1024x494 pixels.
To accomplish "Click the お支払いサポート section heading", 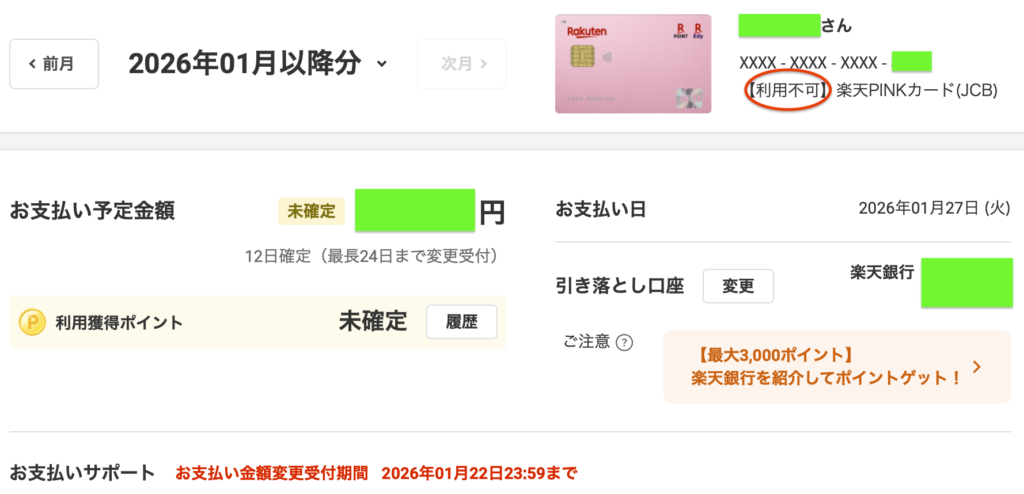I will 82,472.
